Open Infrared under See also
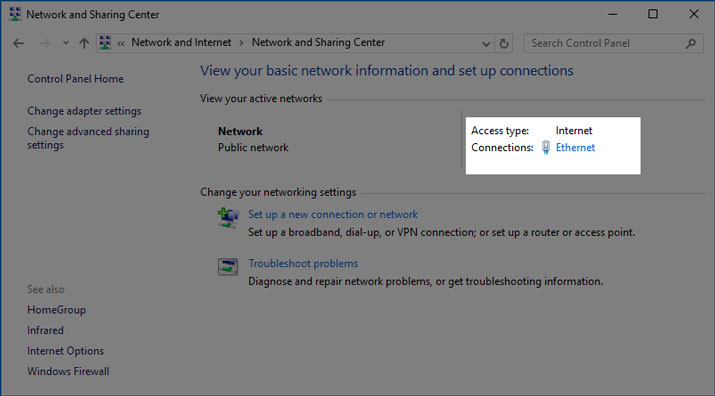This screenshot has width=715, height=396. coord(45,330)
